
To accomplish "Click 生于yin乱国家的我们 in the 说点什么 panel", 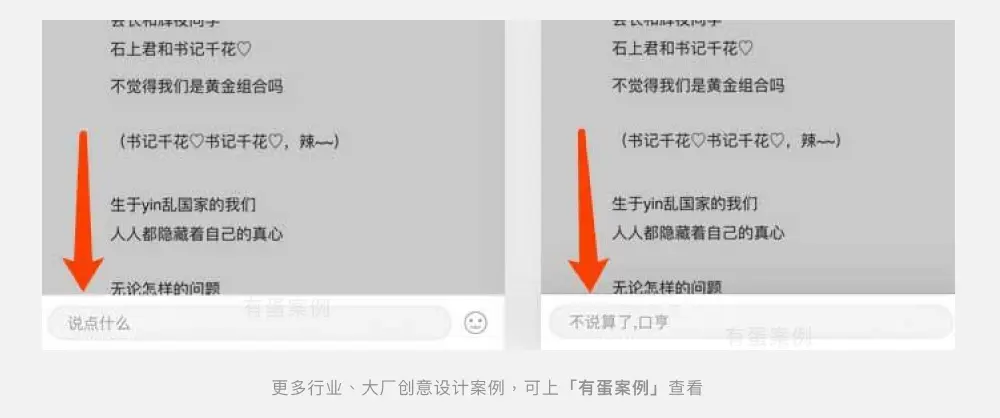I will coord(183,205).
